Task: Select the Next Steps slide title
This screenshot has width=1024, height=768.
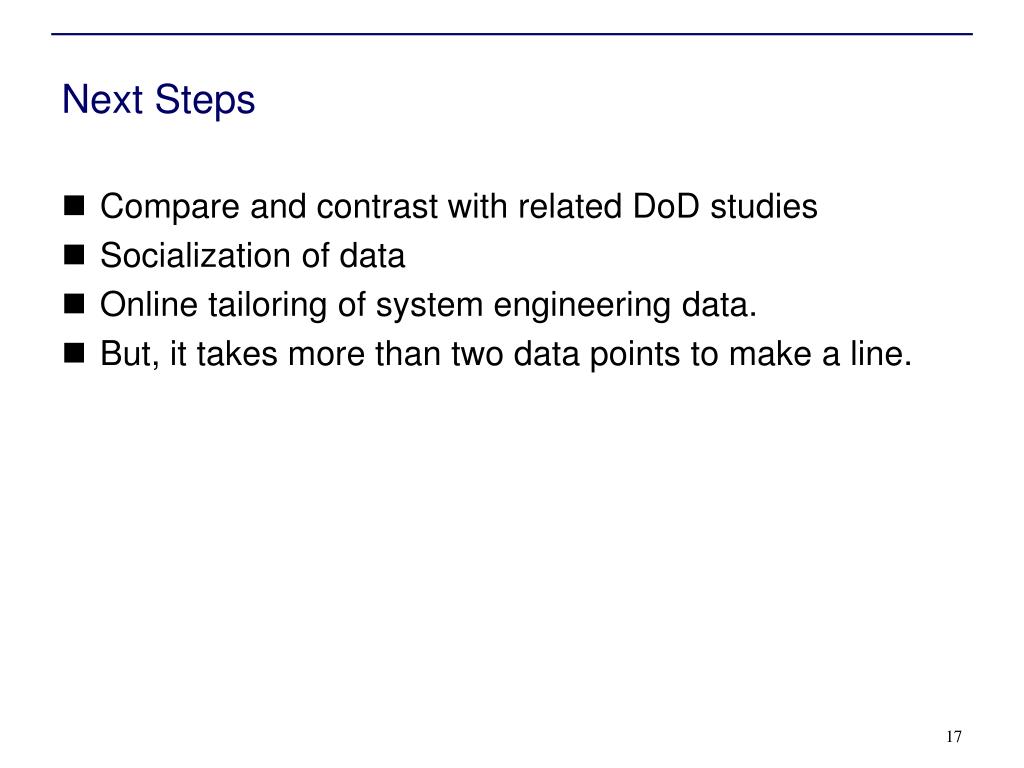Action: [159, 100]
